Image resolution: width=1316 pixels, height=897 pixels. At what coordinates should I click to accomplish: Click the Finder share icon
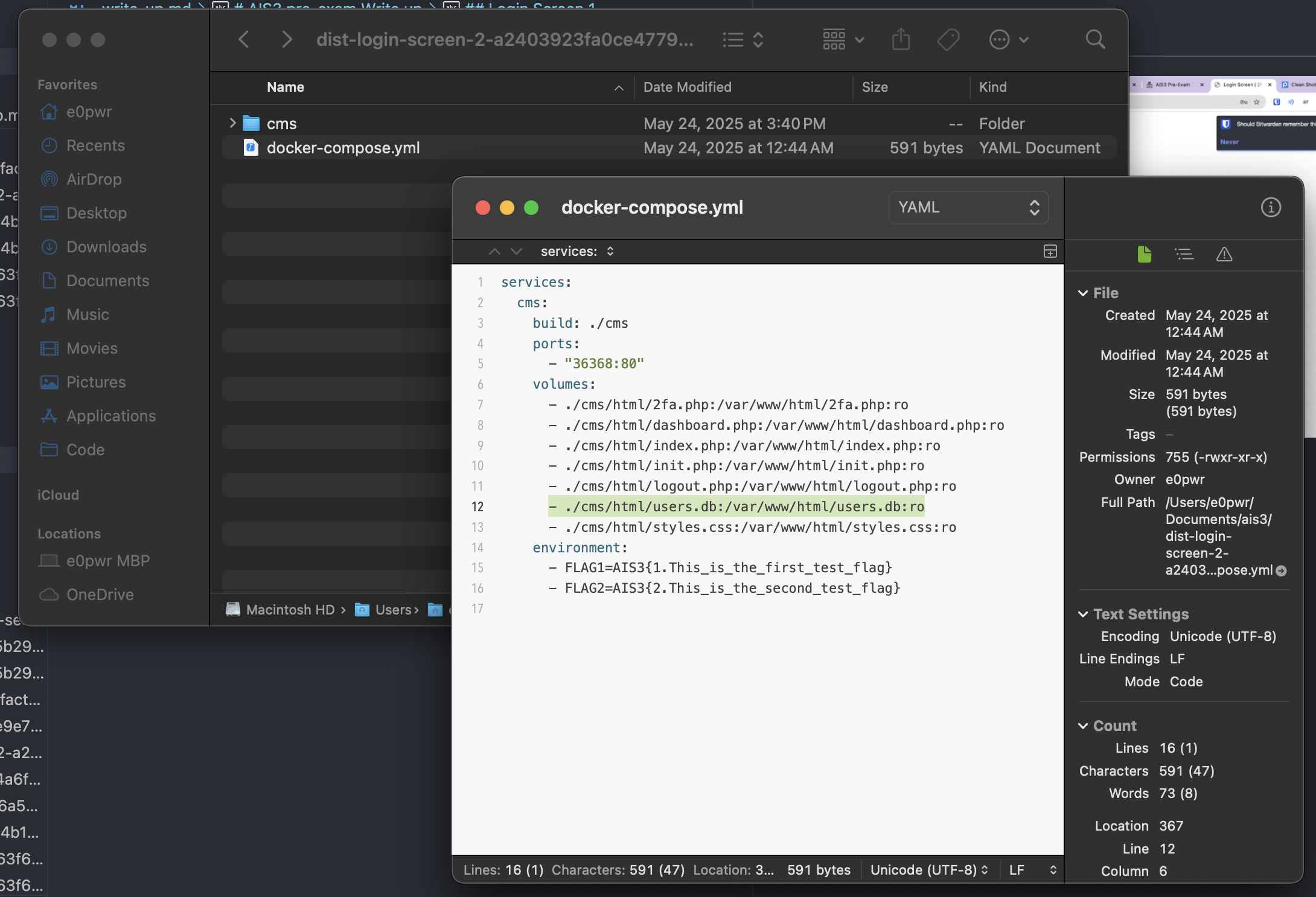coord(901,40)
